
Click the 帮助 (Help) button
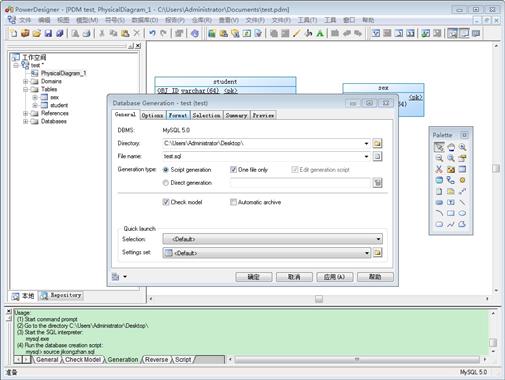(375, 277)
